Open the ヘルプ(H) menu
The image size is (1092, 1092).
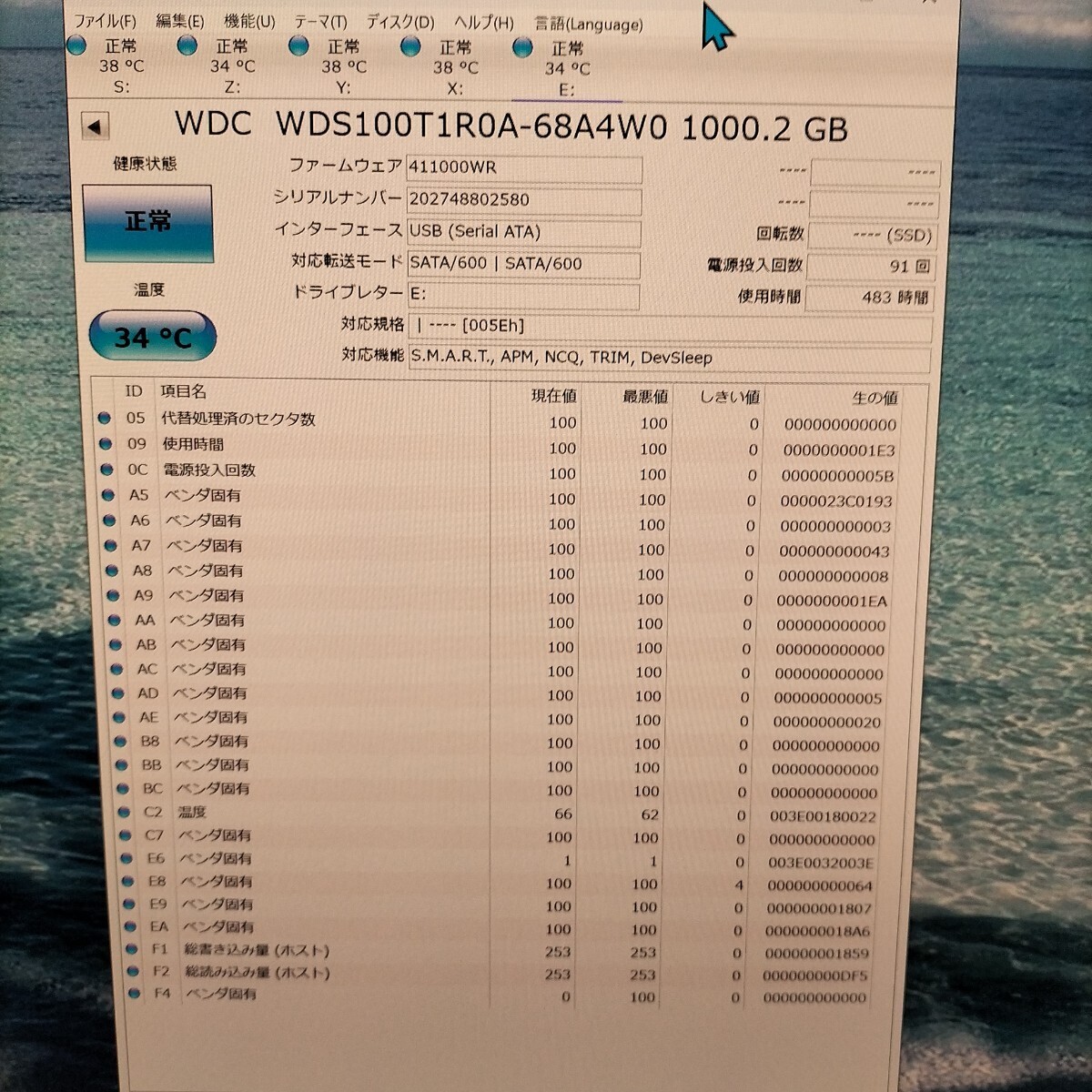[483, 23]
